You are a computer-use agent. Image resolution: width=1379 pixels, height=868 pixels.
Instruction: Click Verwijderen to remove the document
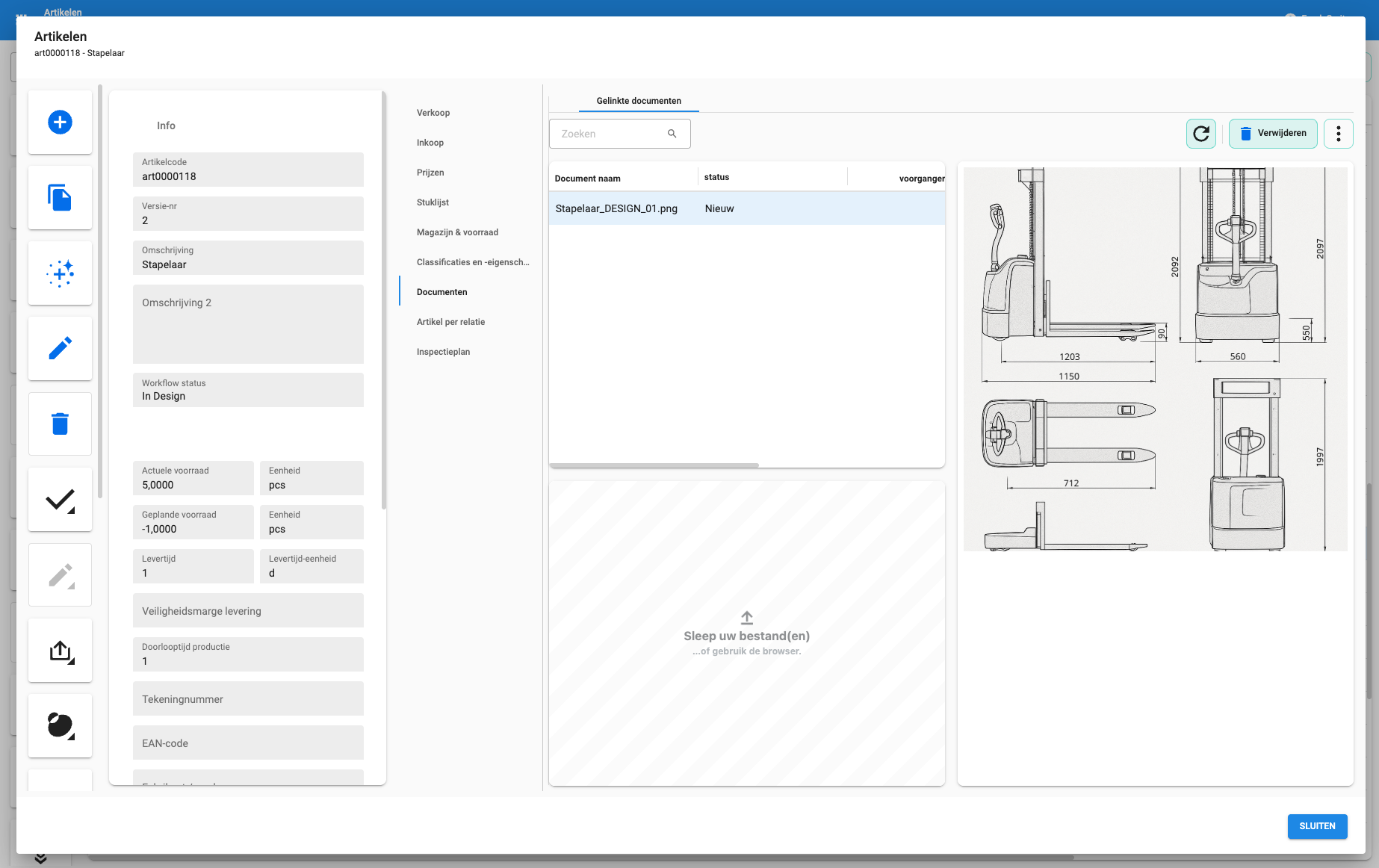1273,134
